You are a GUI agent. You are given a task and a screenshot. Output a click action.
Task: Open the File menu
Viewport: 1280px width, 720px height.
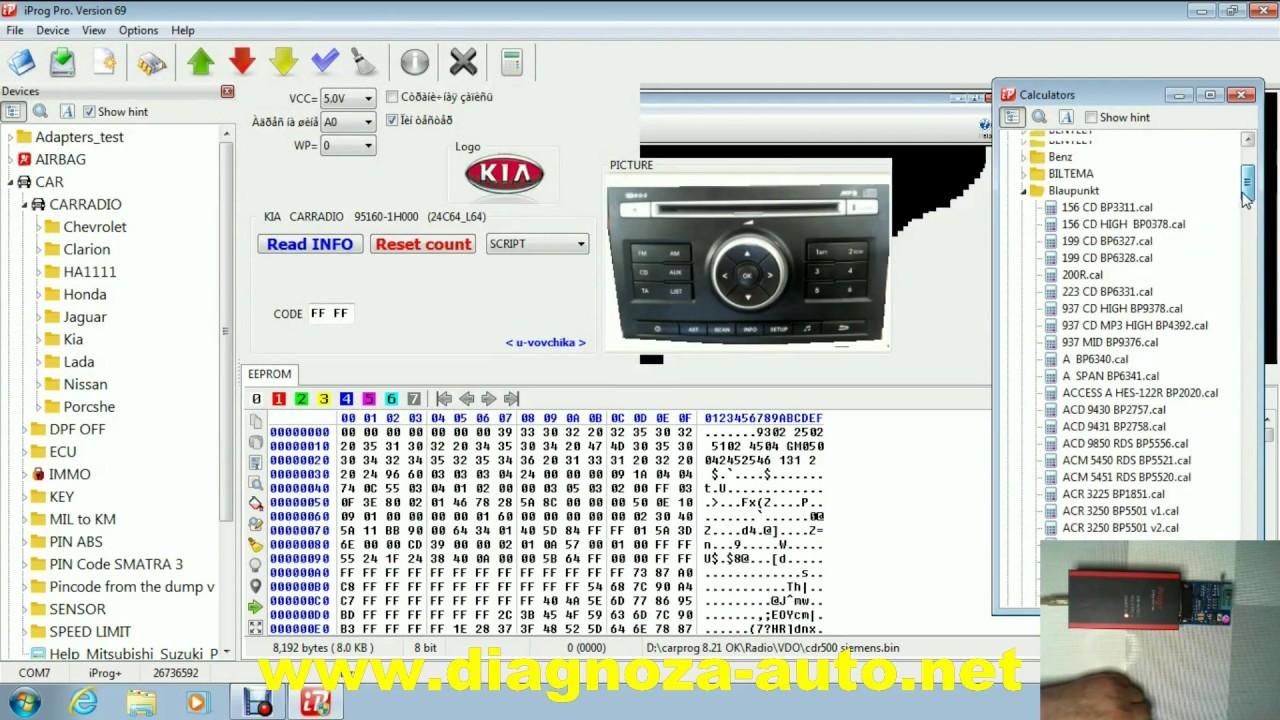(15, 31)
